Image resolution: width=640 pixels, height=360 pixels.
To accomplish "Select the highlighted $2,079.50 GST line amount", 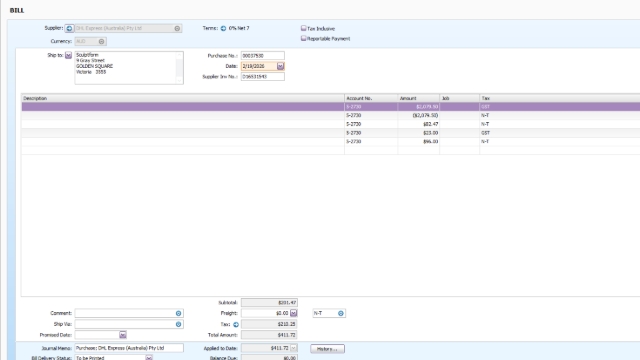I will coord(419,107).
